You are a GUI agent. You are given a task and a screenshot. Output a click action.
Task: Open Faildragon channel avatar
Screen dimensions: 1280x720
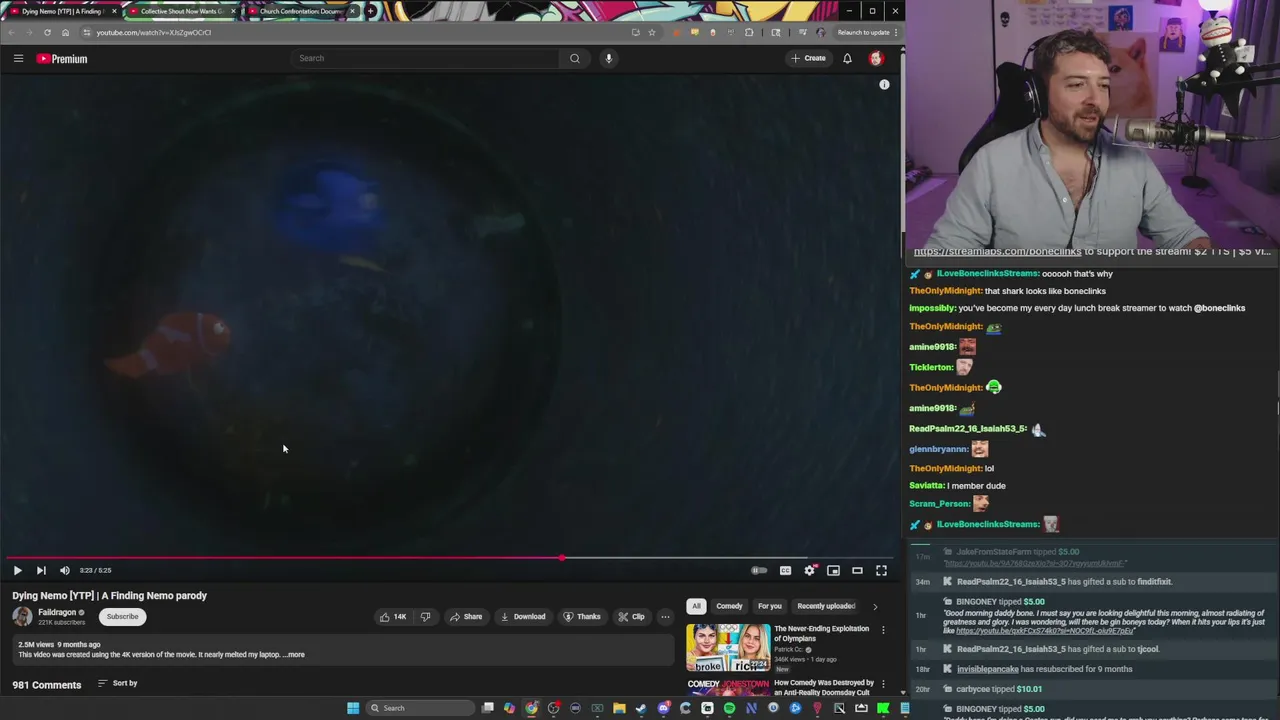click(22, 616)
